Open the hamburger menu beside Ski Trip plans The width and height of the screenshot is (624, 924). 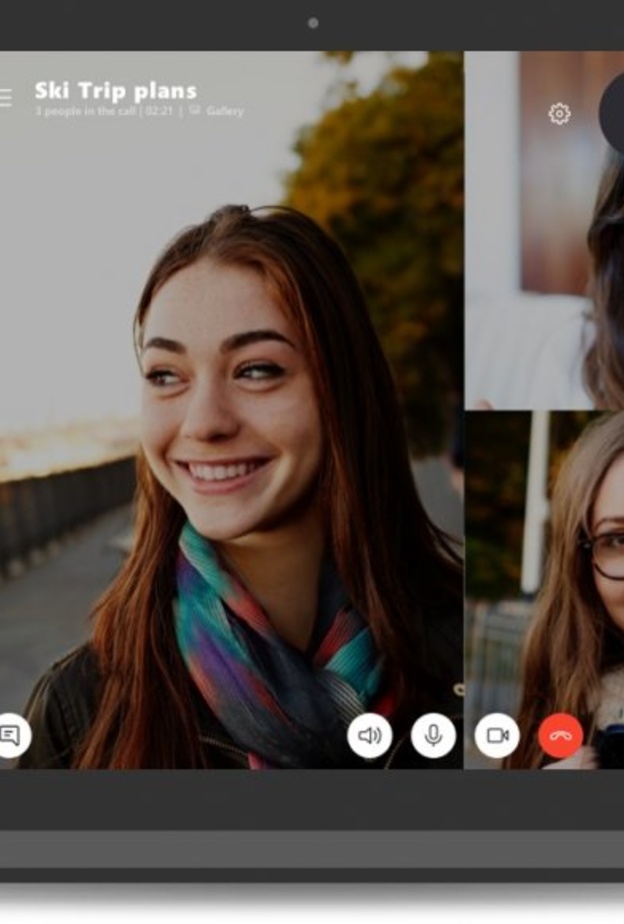[6, 97]
